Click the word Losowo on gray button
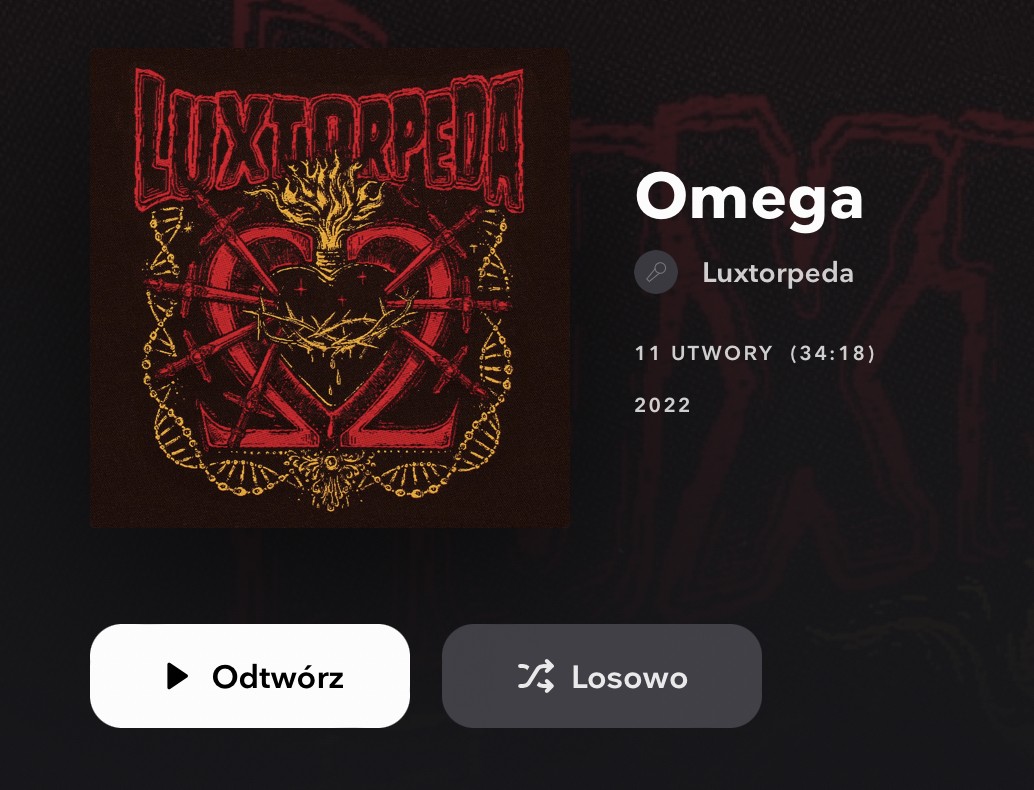Viewport: 1034px width, 790px height. [629, 677]
